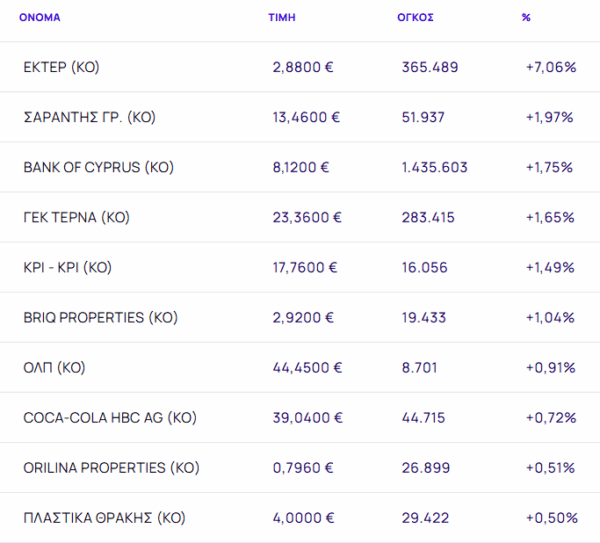Image resolution: width=600 pixels, height=543 pixels.
Task: Click the +7,06% change value
Action: point(550,67)
